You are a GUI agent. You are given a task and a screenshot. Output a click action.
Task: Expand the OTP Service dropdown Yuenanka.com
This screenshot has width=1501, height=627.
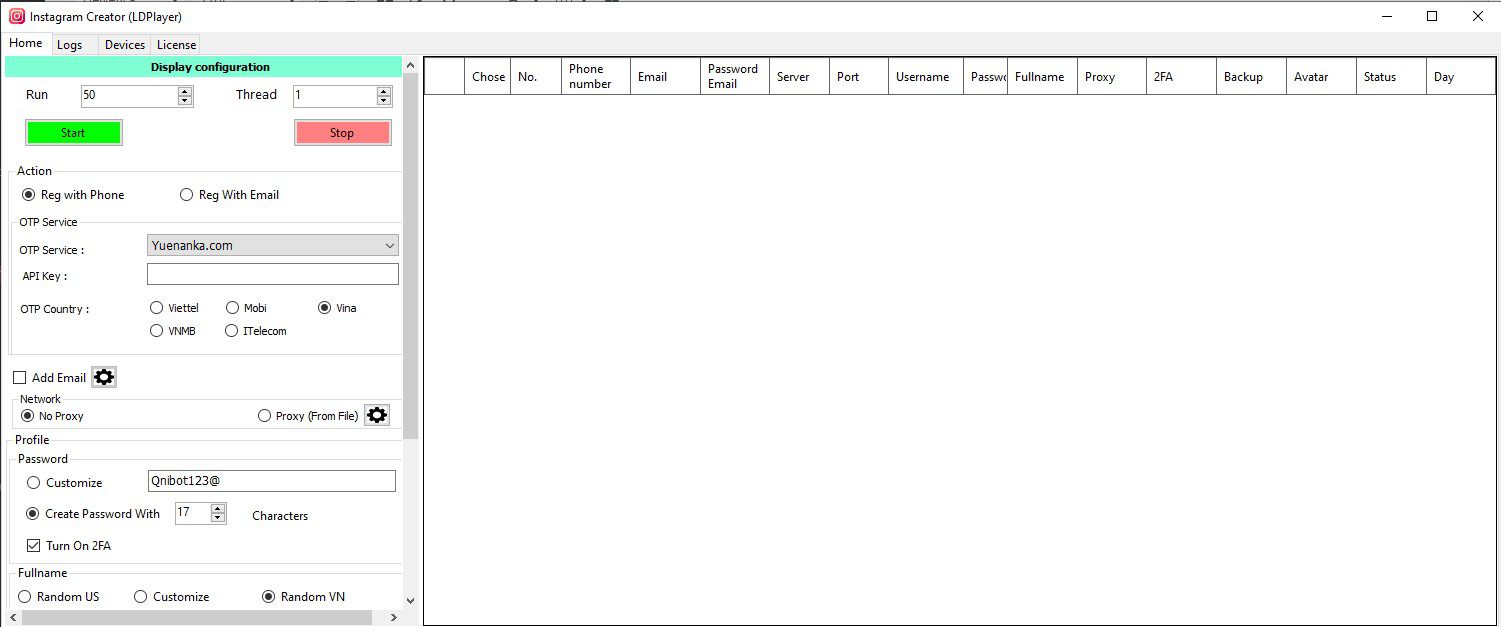click(x=273, y=245)
